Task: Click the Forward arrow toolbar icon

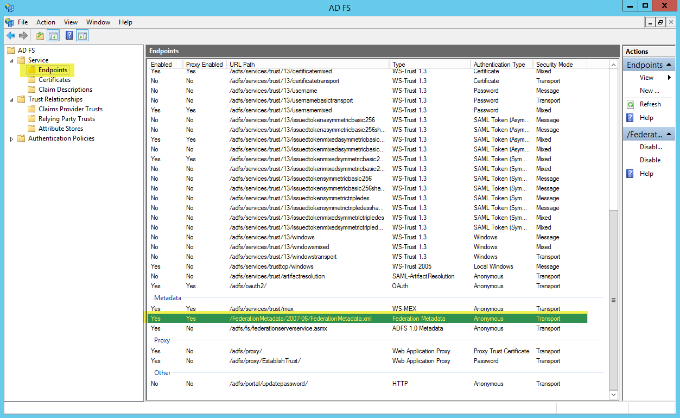Action: pyautogui.click(x=22, y=34)
